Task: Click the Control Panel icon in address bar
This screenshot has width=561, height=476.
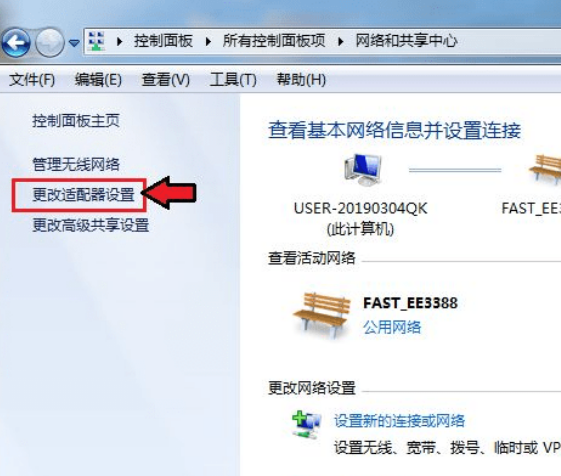Action: pyautogui.click(x=97, y=41)
